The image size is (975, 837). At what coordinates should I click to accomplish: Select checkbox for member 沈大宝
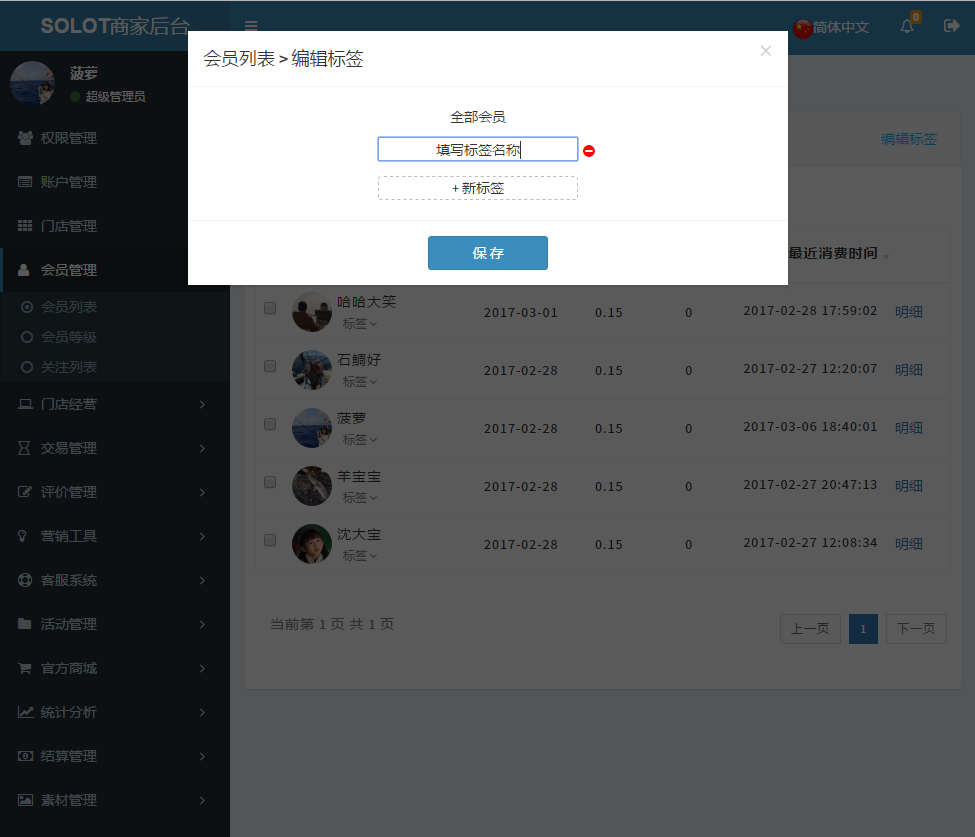click(x=270, y=540)
